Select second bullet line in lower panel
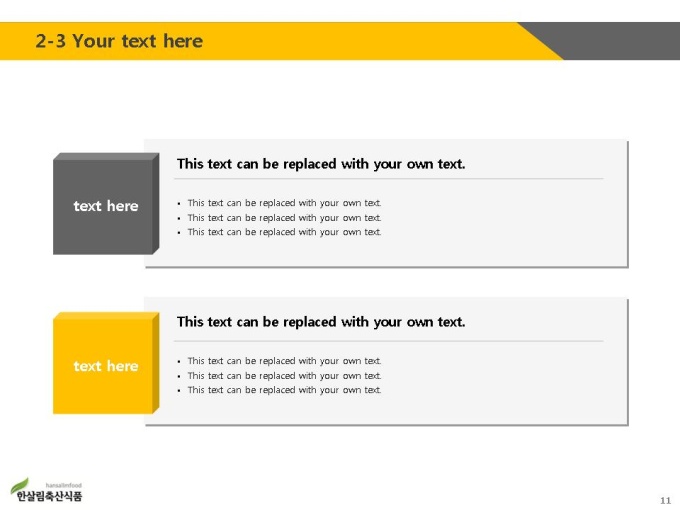 pyautogui.click(x=284, y=376)
